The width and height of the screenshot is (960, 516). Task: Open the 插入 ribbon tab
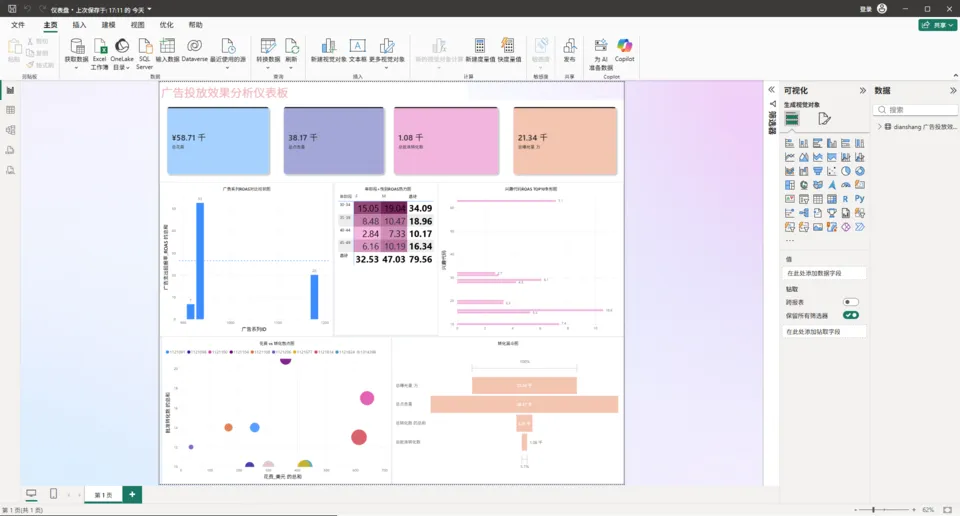(80, 25)
